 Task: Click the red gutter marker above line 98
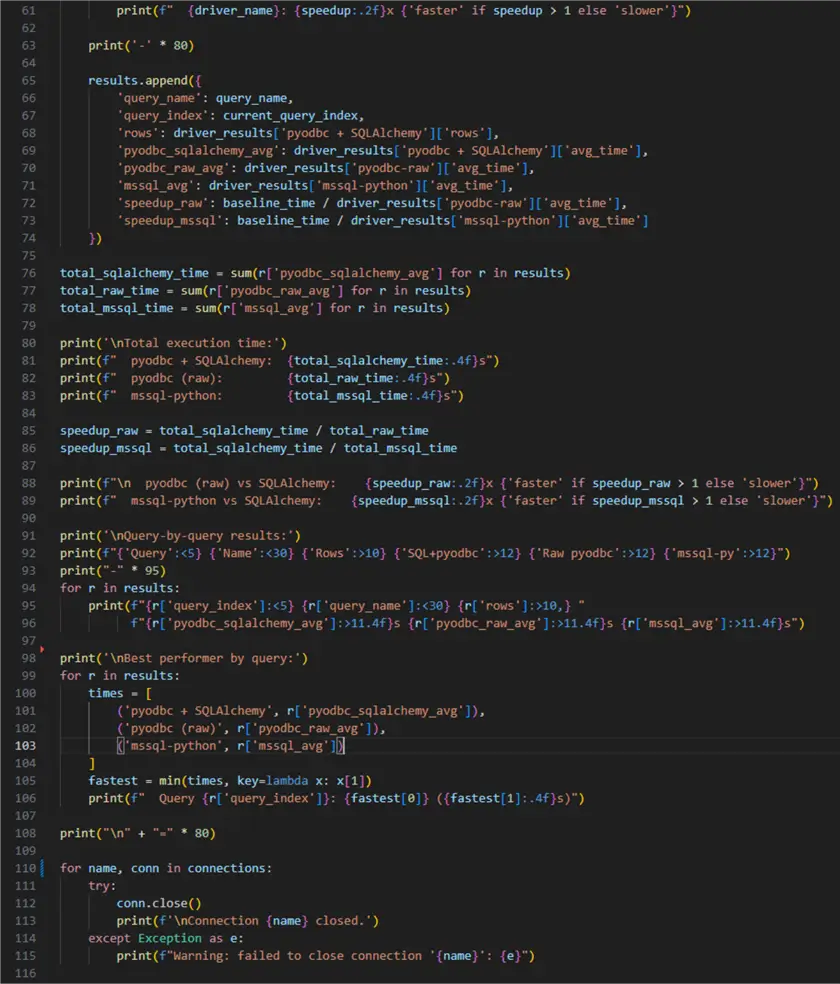[x=42, y=649]
